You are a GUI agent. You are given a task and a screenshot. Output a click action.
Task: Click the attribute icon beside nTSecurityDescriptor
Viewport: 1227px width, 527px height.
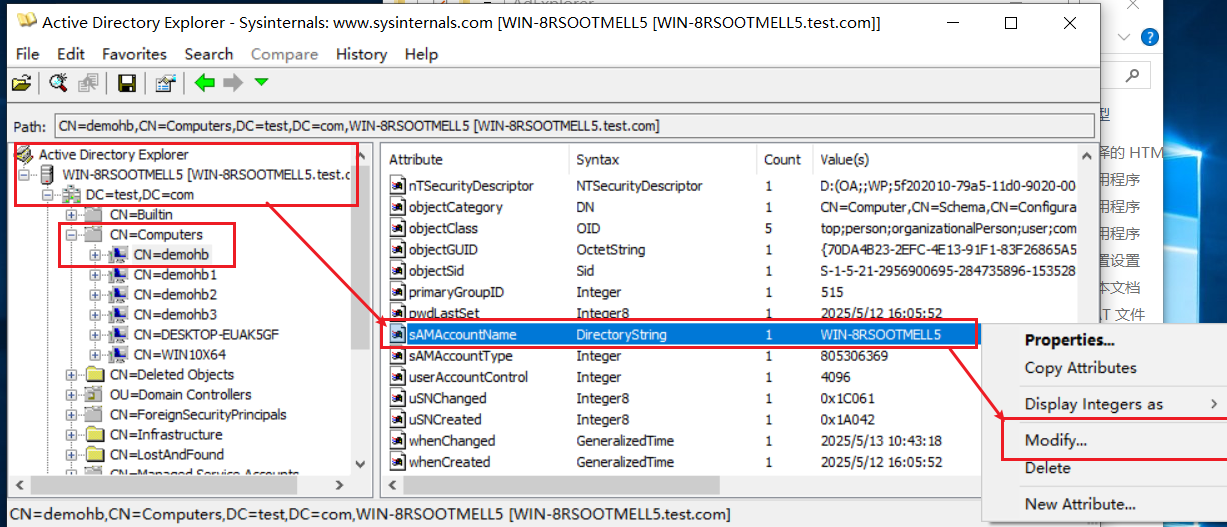tap(397, 186)
